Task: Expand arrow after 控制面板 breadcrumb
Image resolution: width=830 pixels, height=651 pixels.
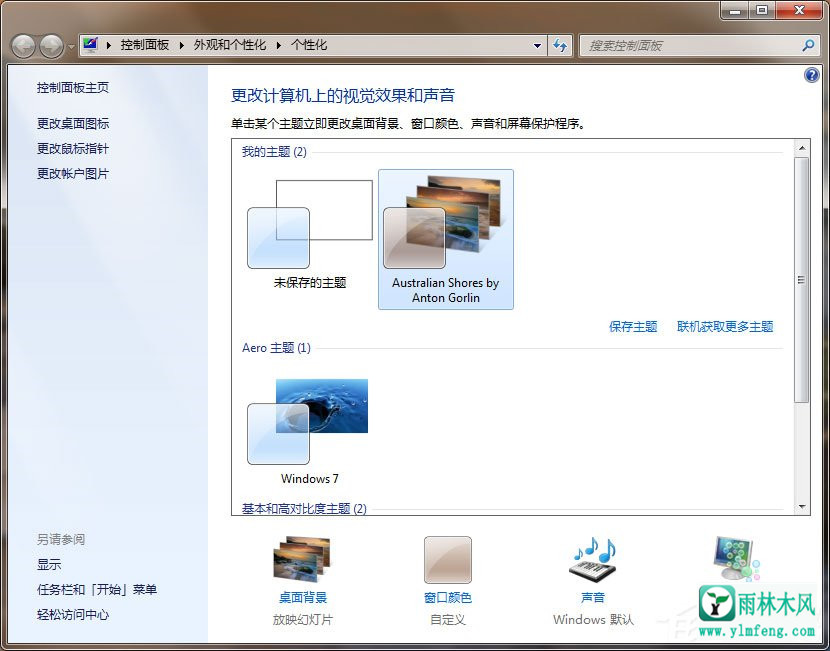Action: (x=181, y=46)
